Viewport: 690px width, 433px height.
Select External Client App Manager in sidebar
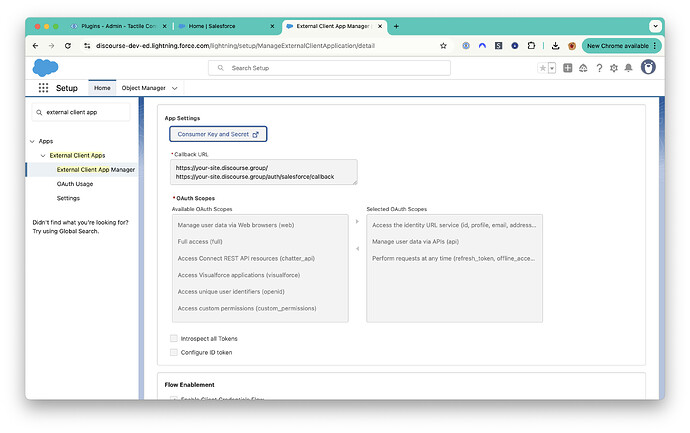[x=95, y=169]
